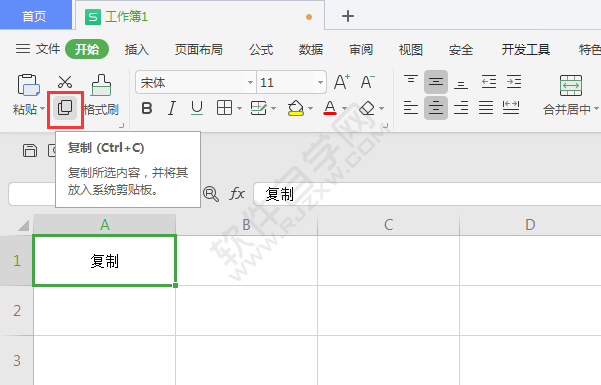Open the font size dropdown
This screenshot has height=385, width=601.
[x=320, y=82]
